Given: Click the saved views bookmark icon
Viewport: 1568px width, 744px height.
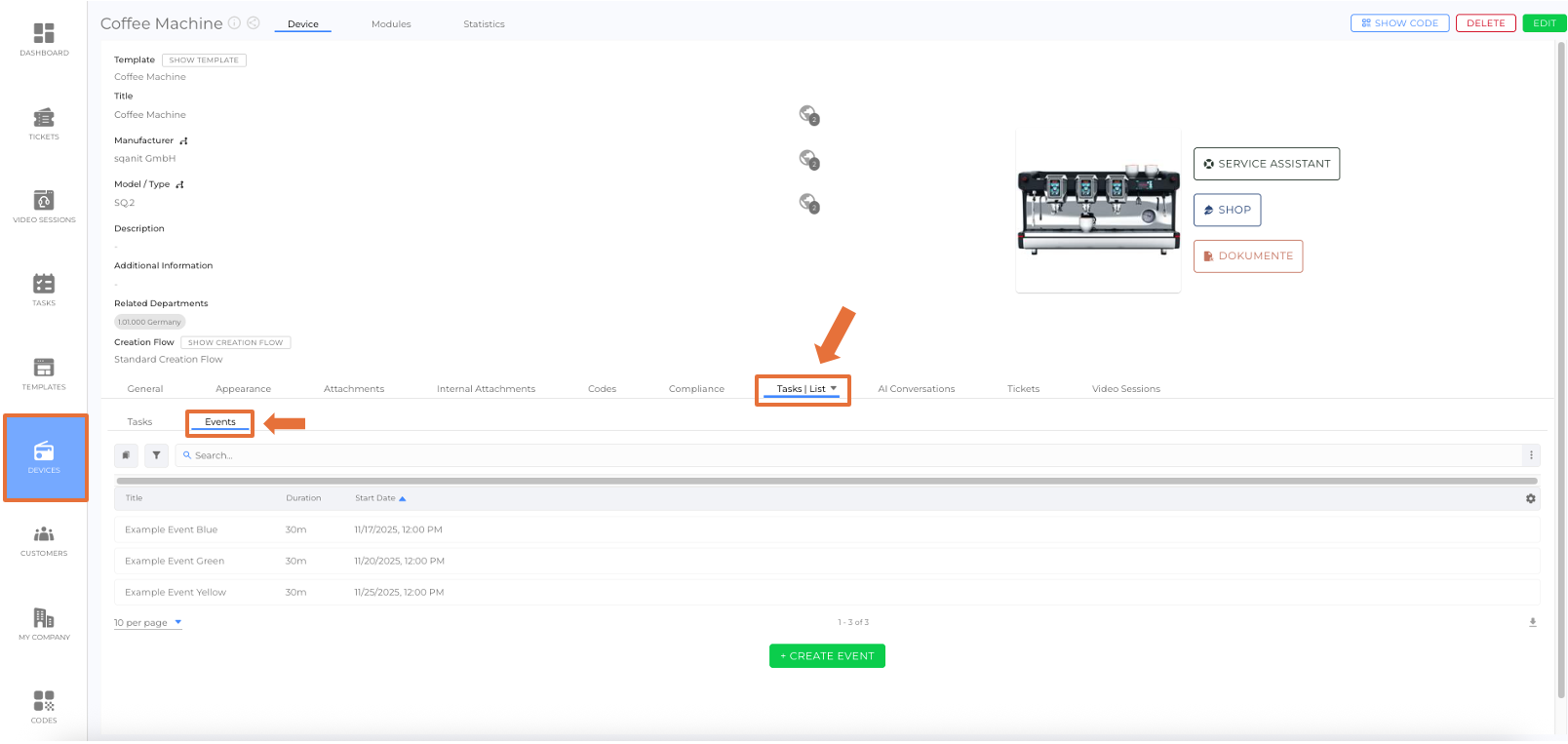Looking at the screenshot, I should (x=126, y=455).
